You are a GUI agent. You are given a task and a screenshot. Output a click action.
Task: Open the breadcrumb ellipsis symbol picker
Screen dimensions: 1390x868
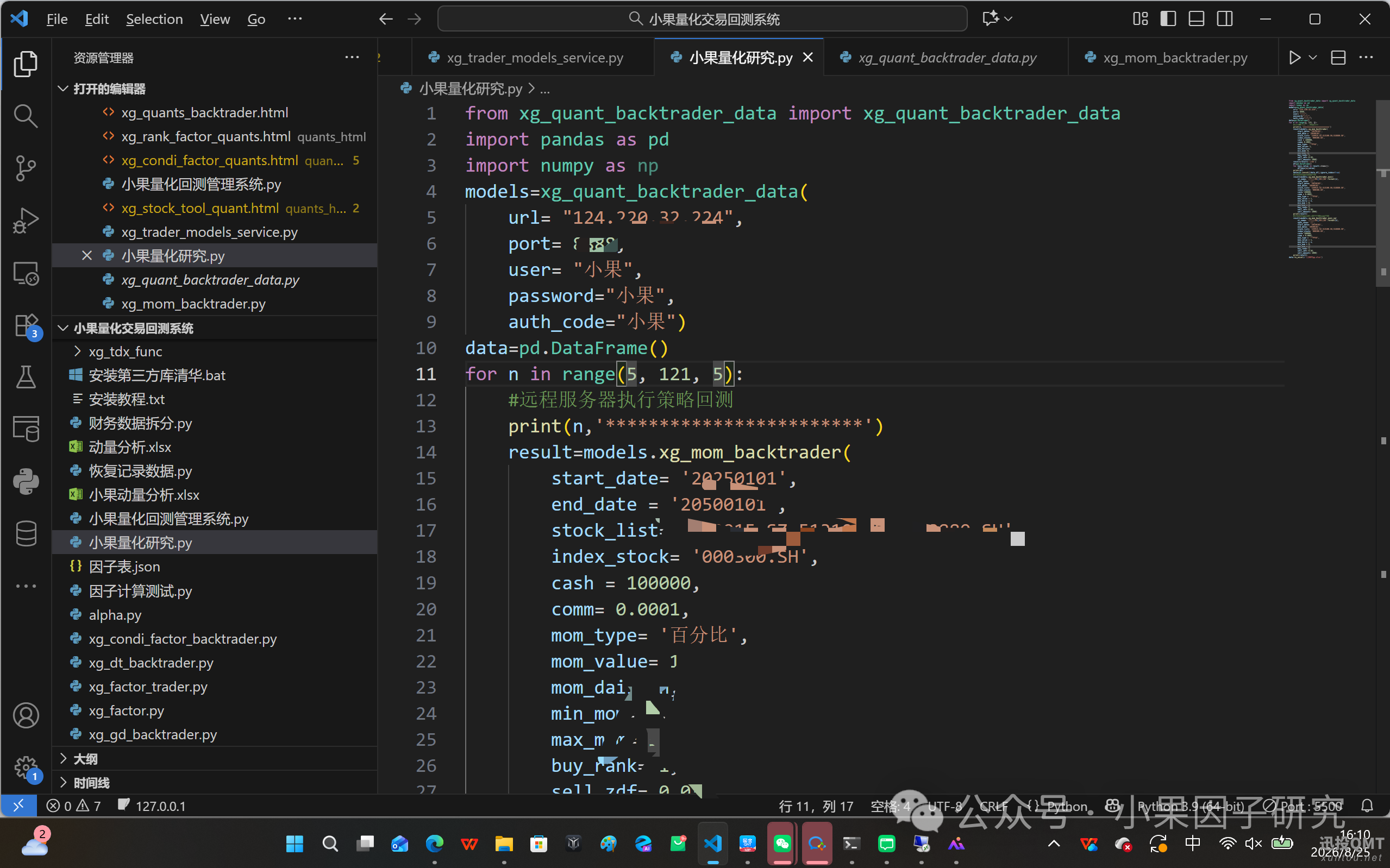coord(545,89)
